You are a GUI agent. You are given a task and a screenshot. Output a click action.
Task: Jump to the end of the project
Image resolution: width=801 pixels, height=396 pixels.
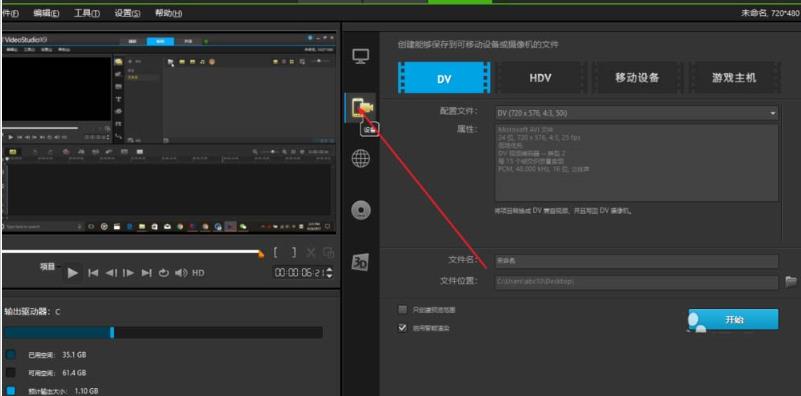(147, 273)
